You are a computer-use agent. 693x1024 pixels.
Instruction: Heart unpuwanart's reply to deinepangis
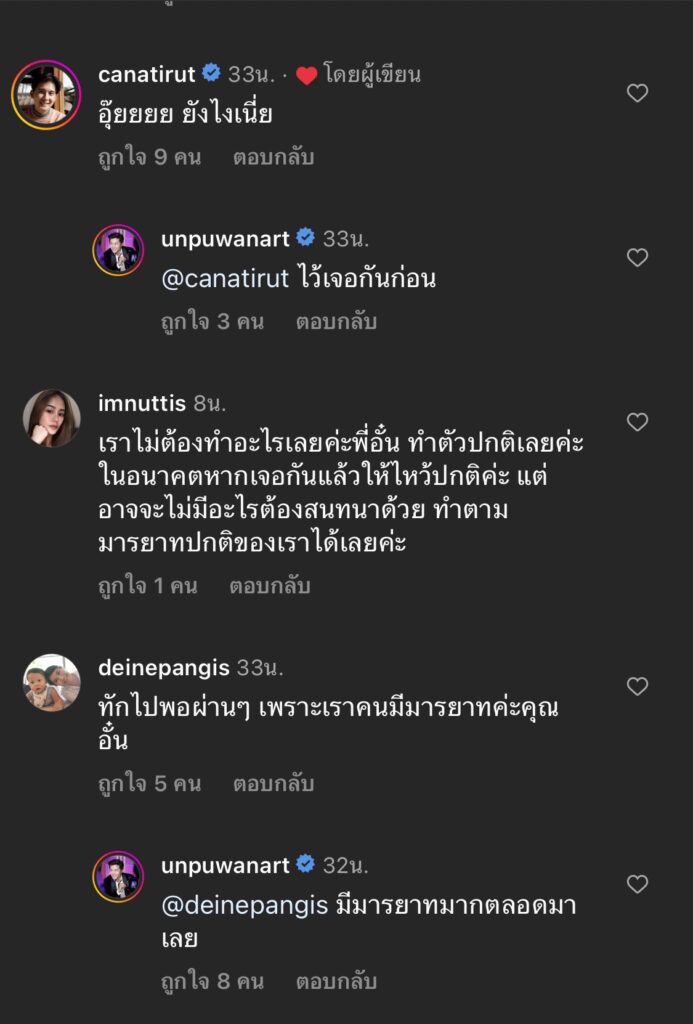coord(637,884)
